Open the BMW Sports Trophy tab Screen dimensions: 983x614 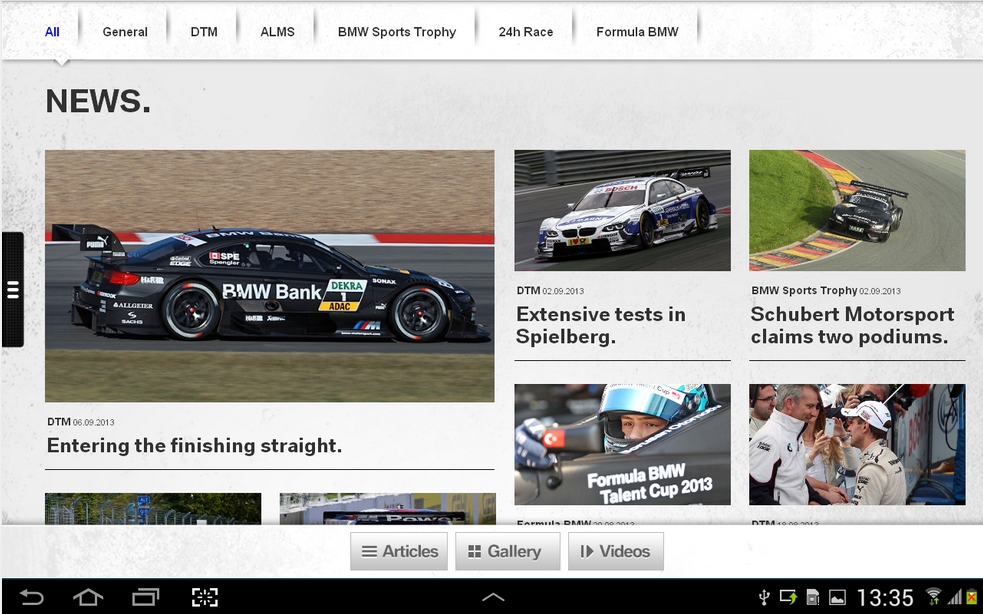pos(396,32)
